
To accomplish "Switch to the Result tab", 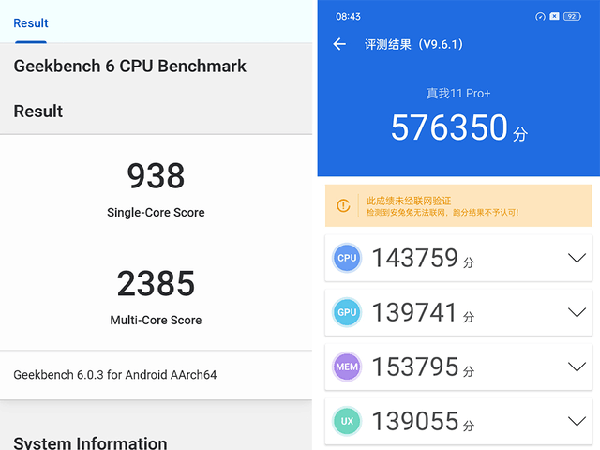I will (30, 23).
